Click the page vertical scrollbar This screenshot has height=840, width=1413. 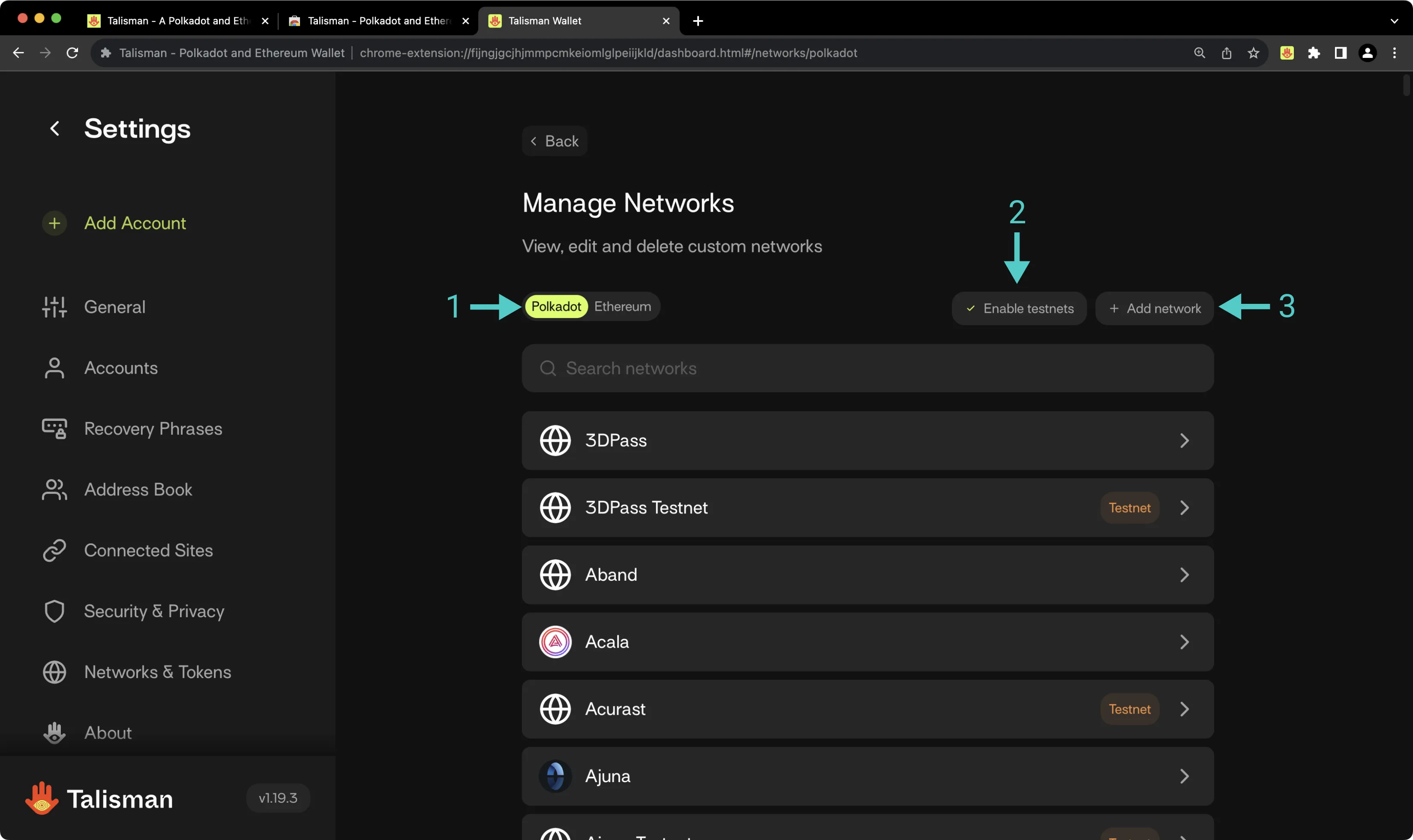point(1407,85)
